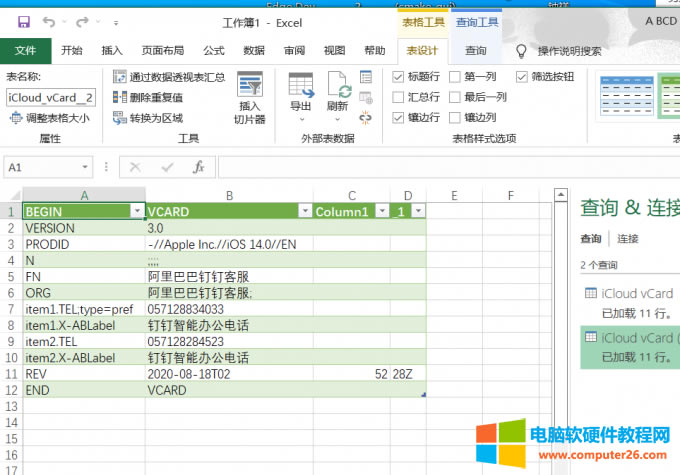The image size is (680, 475).
Task: Click the Save icon in title bar
Action: click(23, 20)
